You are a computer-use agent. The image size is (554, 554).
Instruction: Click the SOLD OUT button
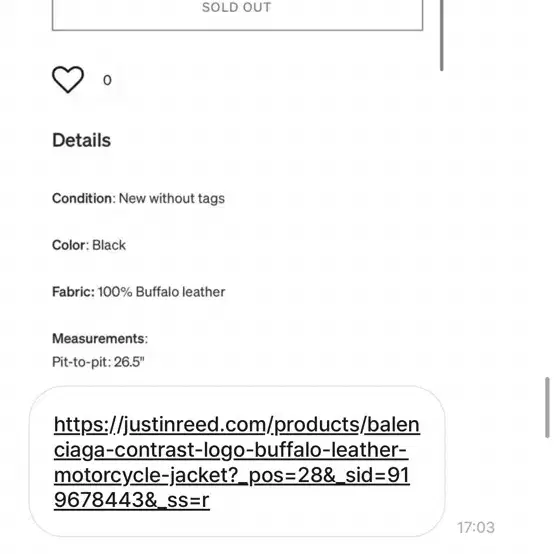click(237, 15)
